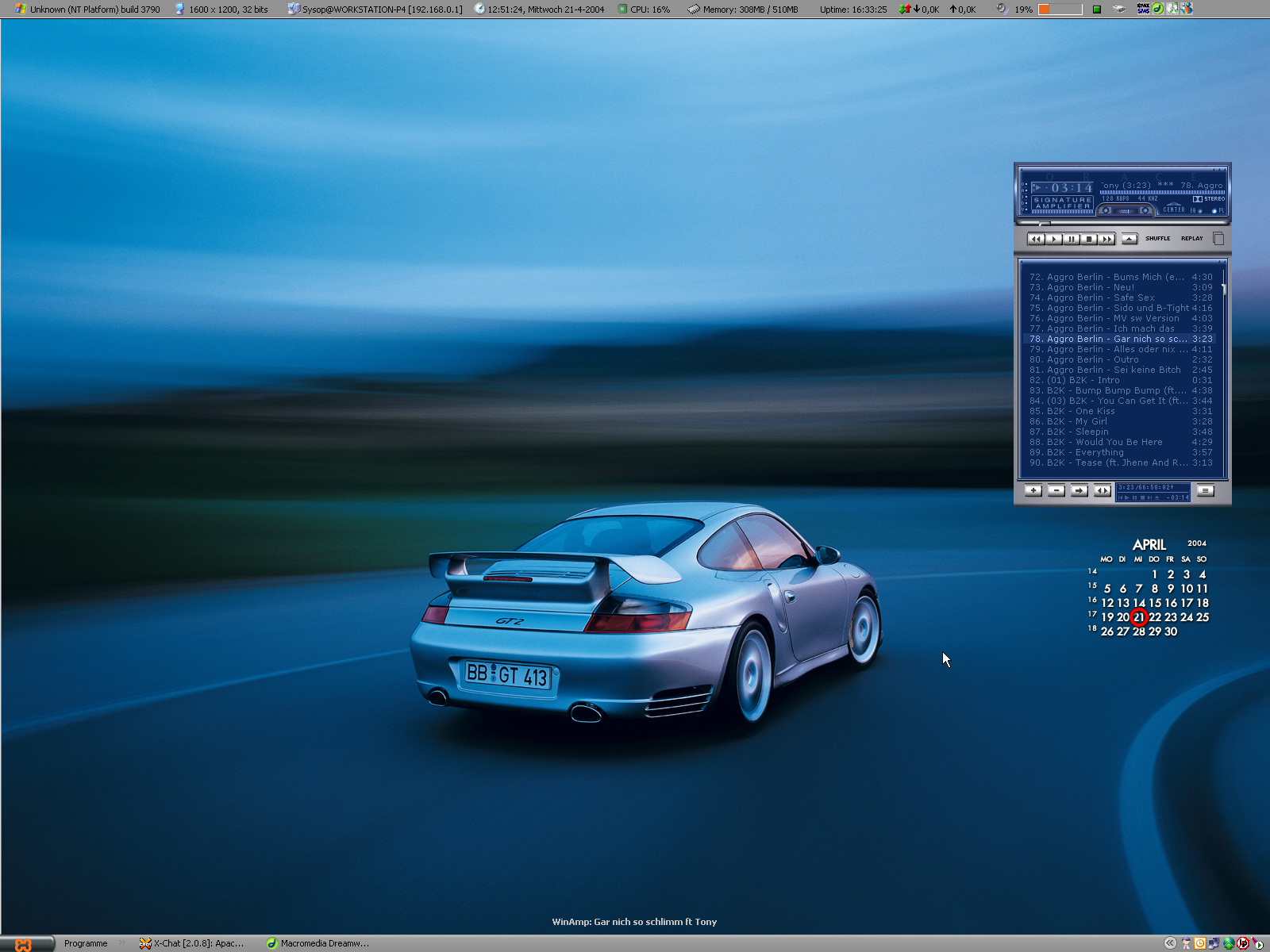Click the playlist remove (−) button
Screen dimensions: 1270x952
[x=1056, y=490]
